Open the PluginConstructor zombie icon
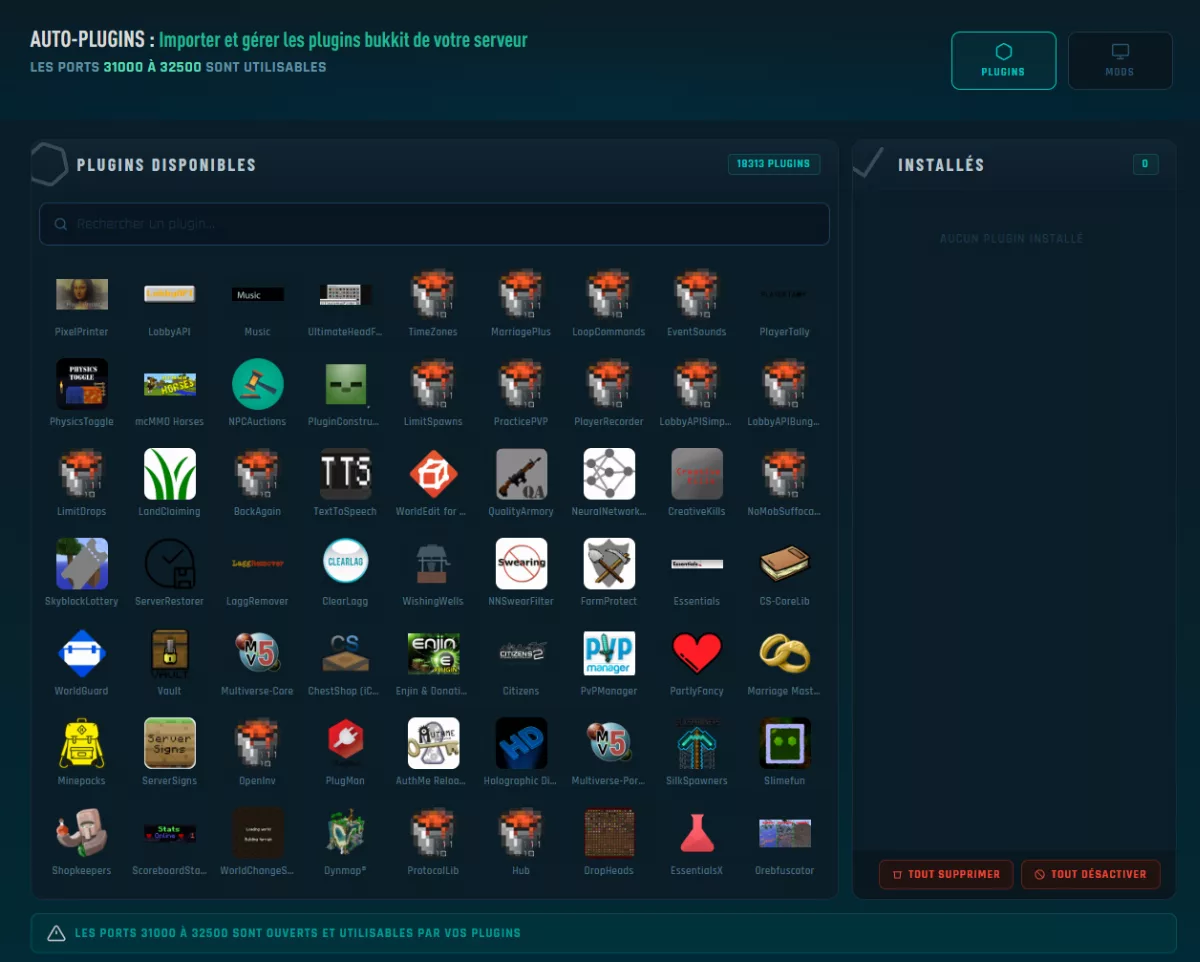1200x962 pixels. pos(346,384)
